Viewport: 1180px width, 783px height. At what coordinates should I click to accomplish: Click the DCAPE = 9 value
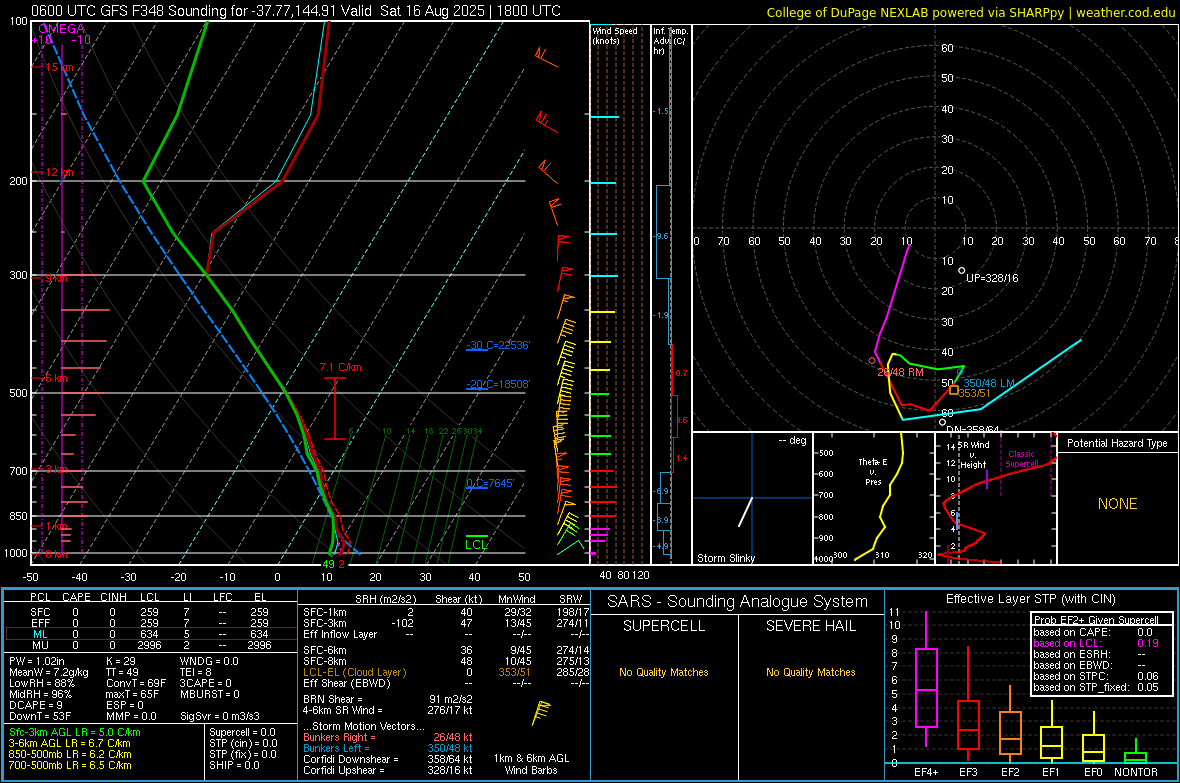pyautogui.click(x=35, y=705)
